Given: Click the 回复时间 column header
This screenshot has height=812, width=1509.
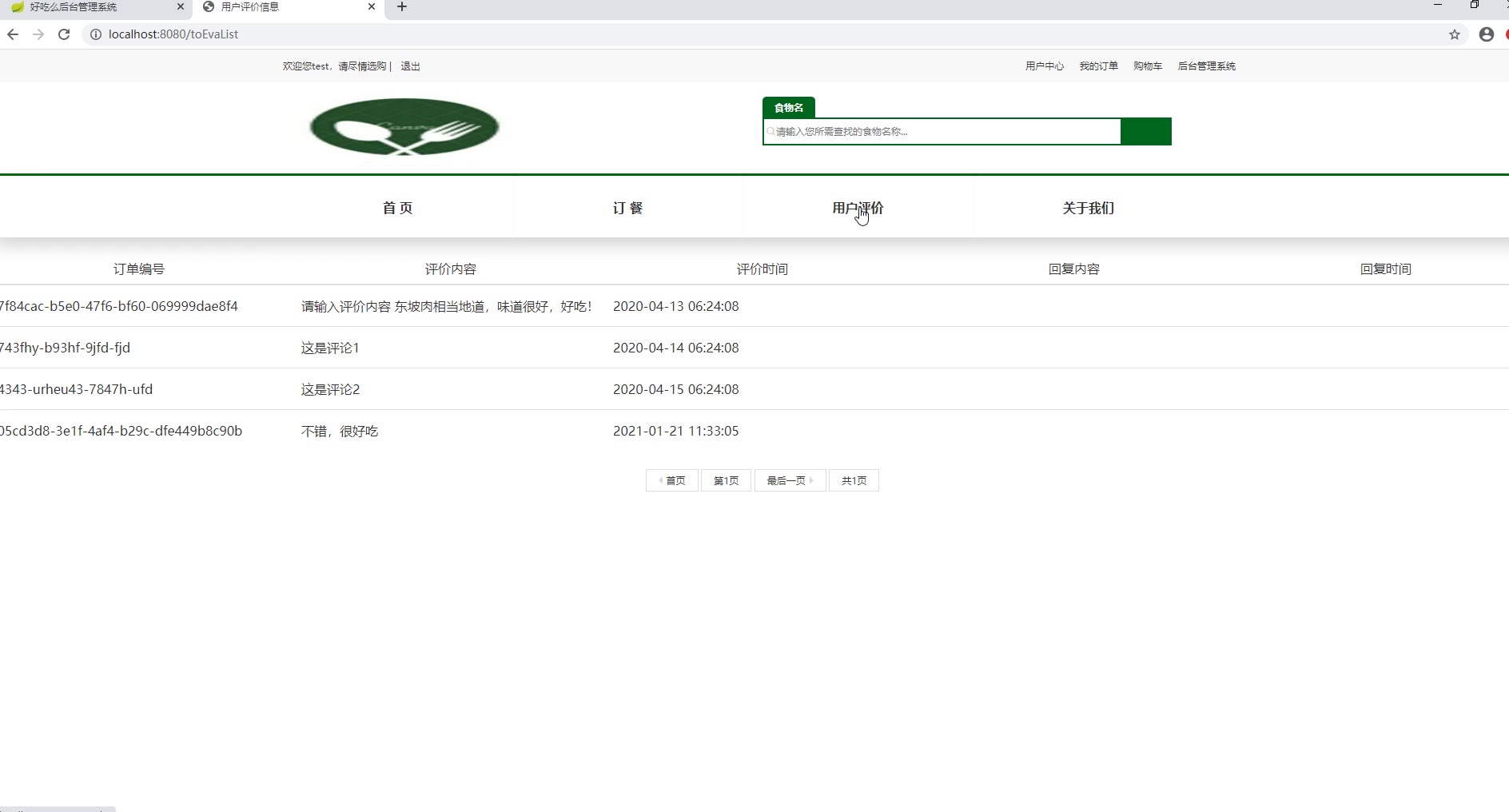Looking at the screenshot, I should pos(1386,269).
